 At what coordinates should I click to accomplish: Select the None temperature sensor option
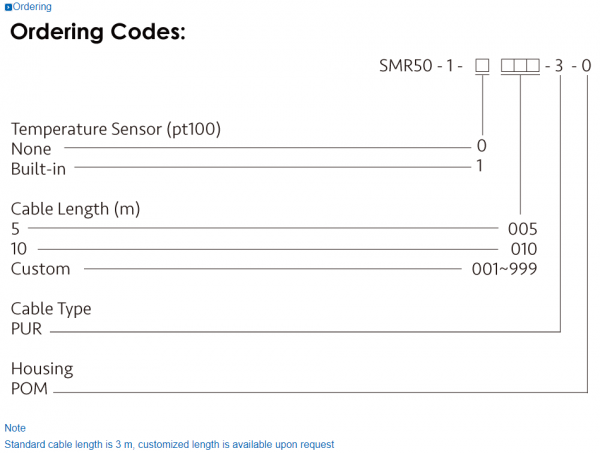31,149
